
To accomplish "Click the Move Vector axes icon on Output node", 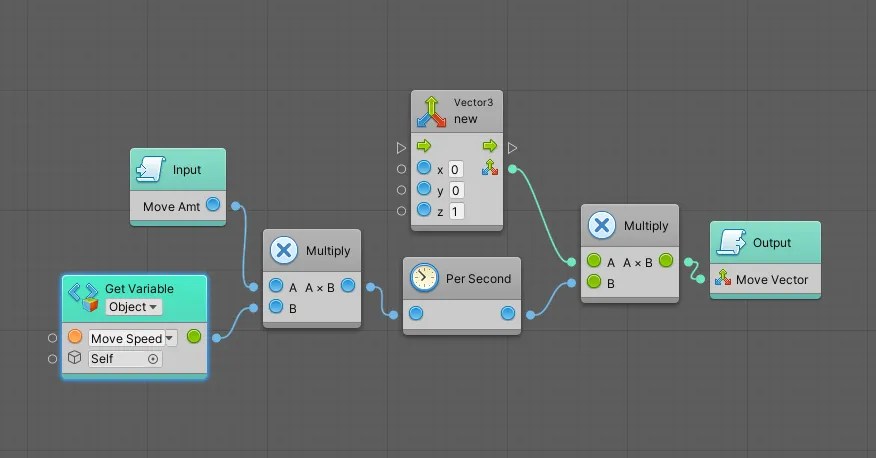I will [723, 278].
